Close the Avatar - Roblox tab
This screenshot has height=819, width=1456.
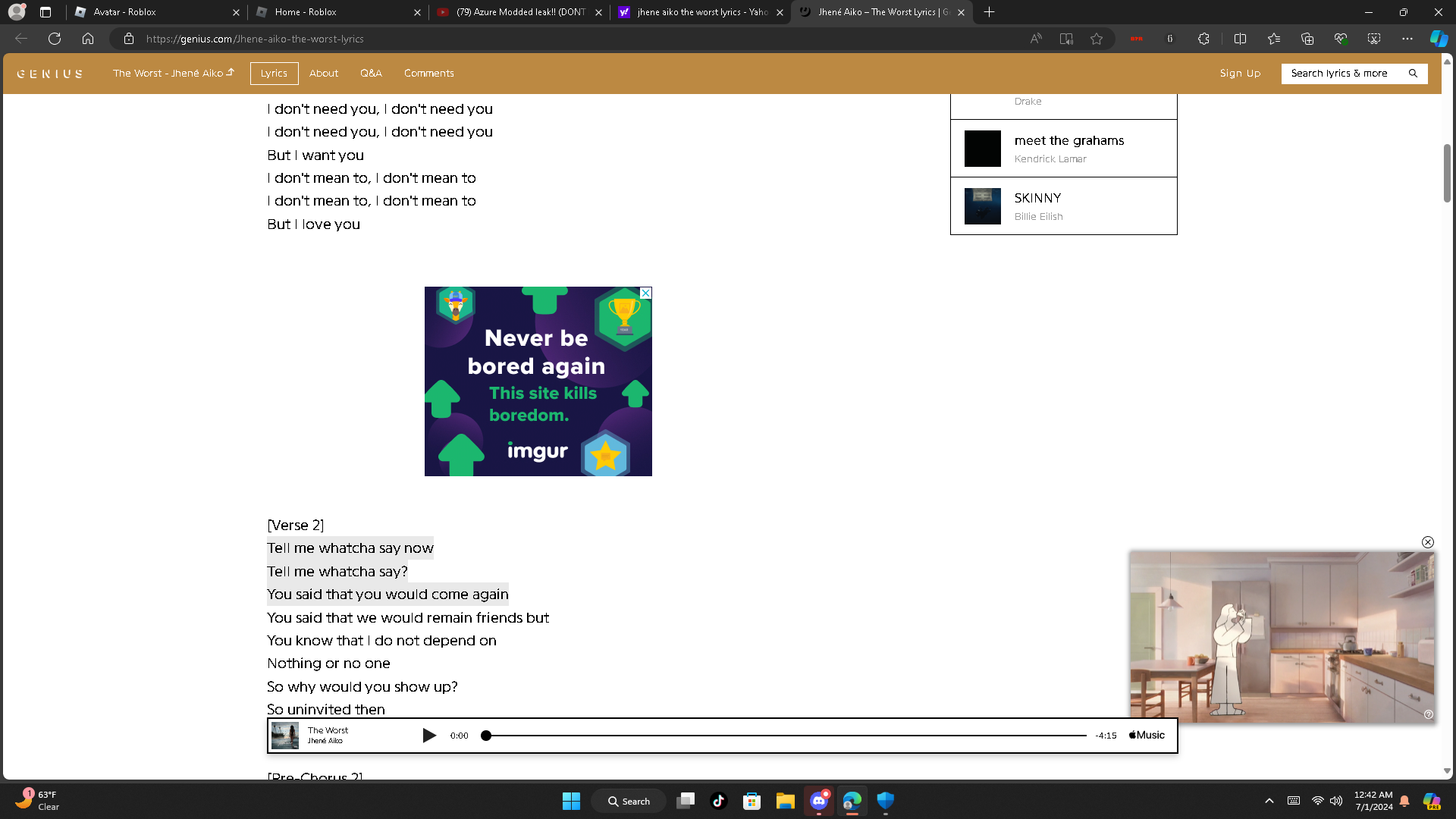point(236,12)
